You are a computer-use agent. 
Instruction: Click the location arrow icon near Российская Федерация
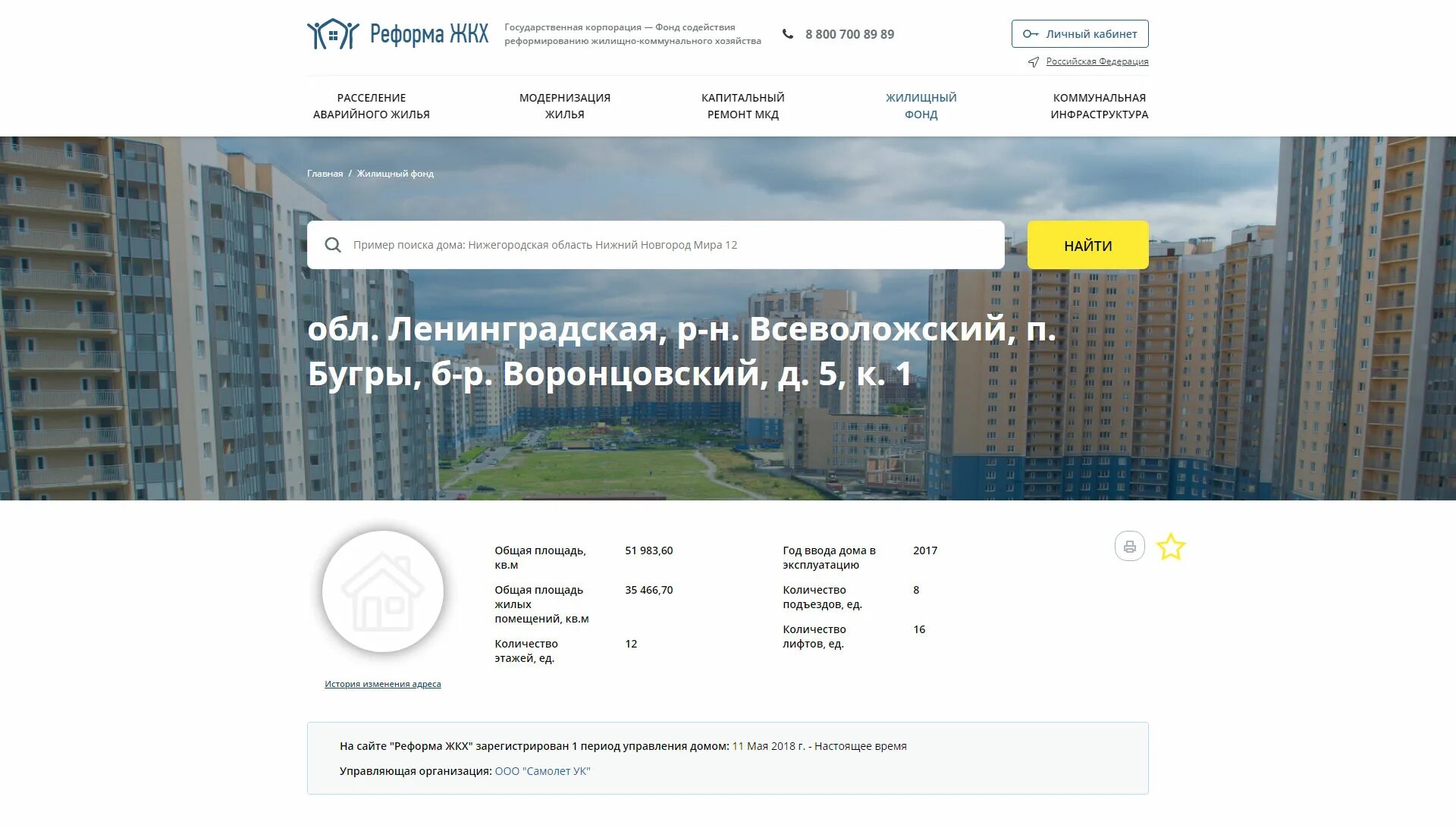coord(1033,62)
